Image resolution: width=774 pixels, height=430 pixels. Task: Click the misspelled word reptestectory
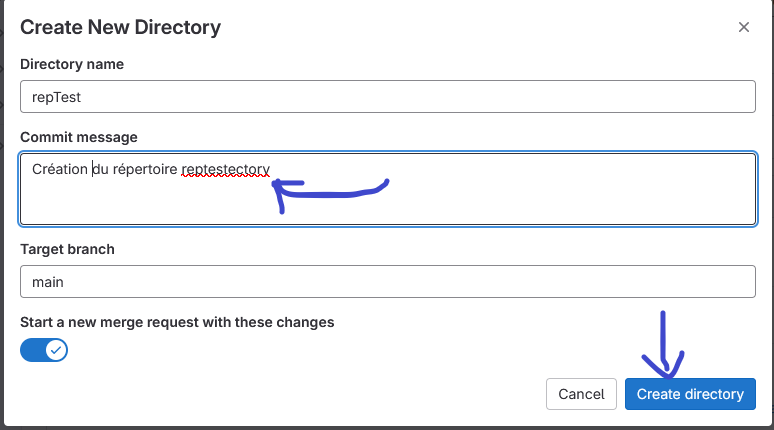point(226,169)
